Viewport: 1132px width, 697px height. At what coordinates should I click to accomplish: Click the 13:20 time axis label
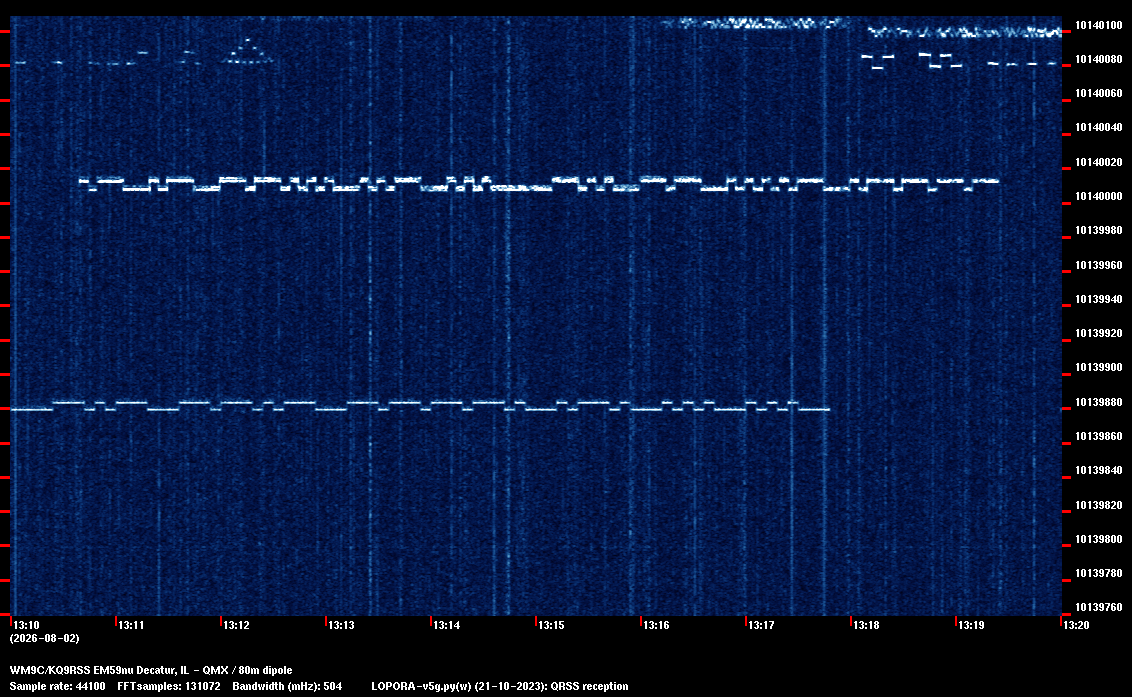[1076, 625]
